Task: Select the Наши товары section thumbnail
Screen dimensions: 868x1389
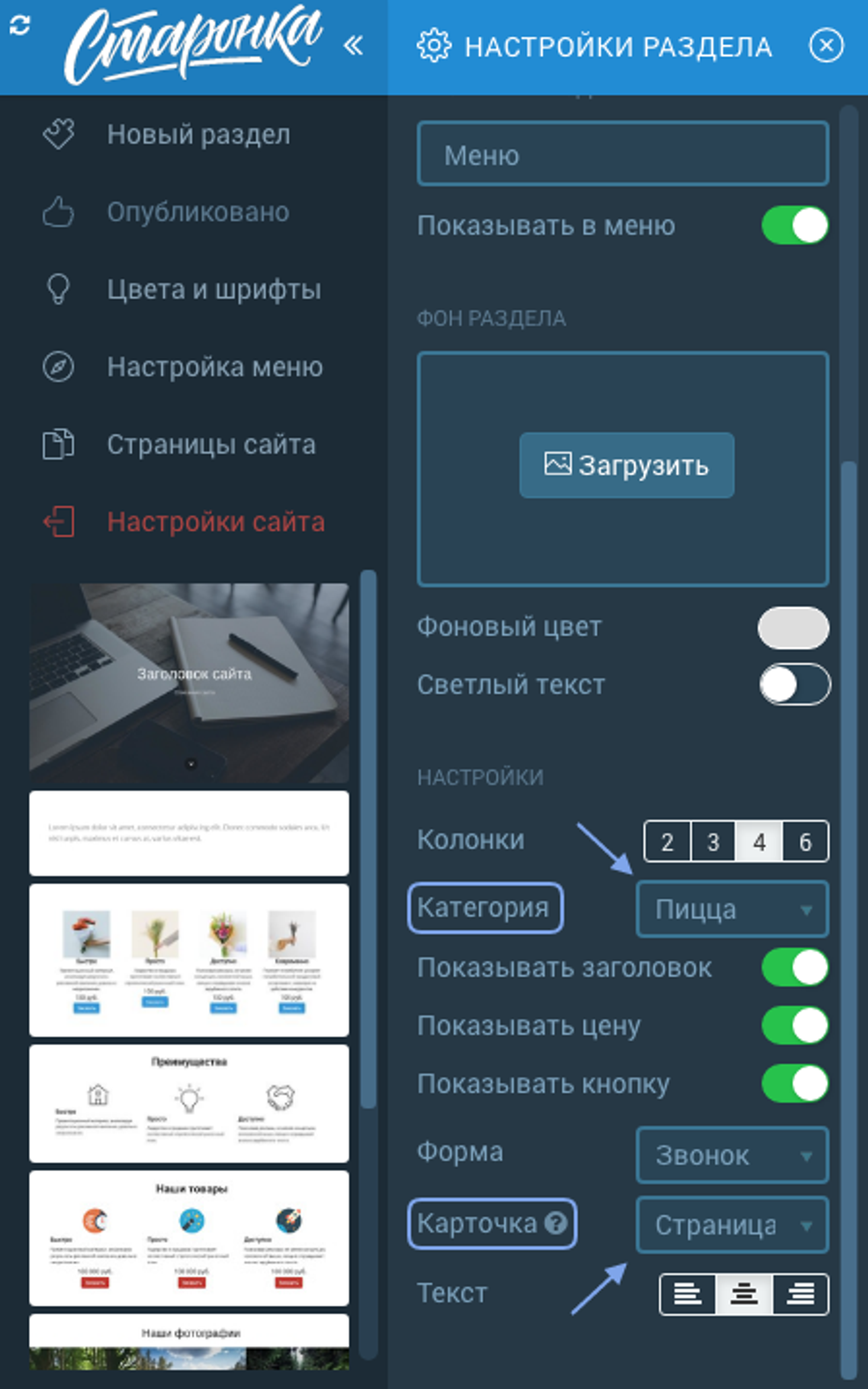Action: coord(189,1238)
